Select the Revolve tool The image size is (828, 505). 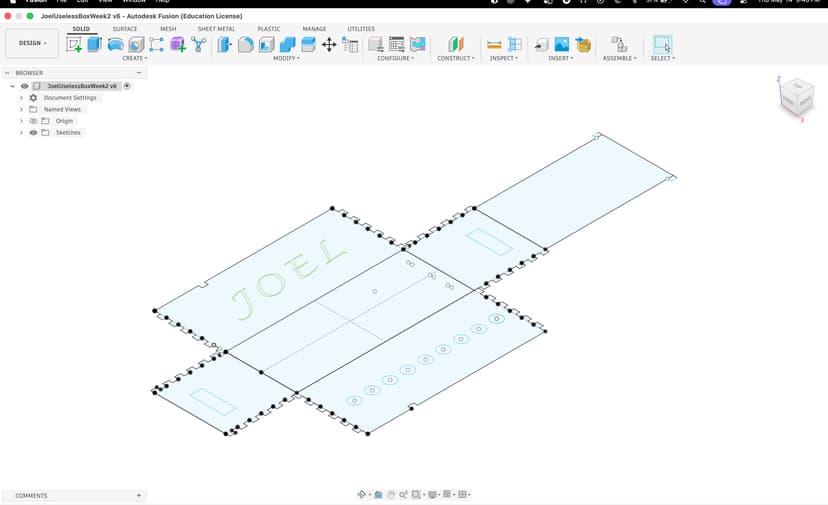115,44
